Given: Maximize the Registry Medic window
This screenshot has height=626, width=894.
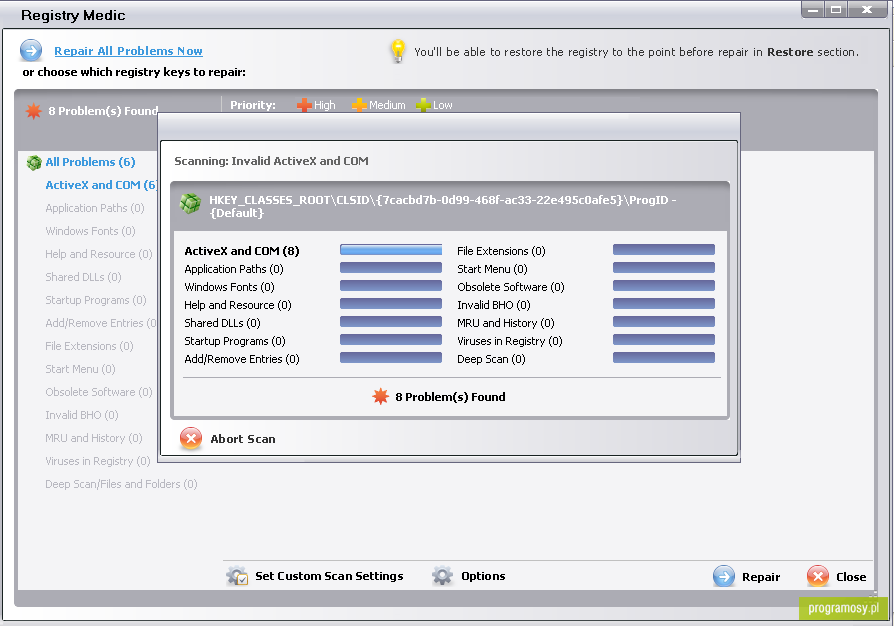Looking at the screenshot, I should point(836,10).
